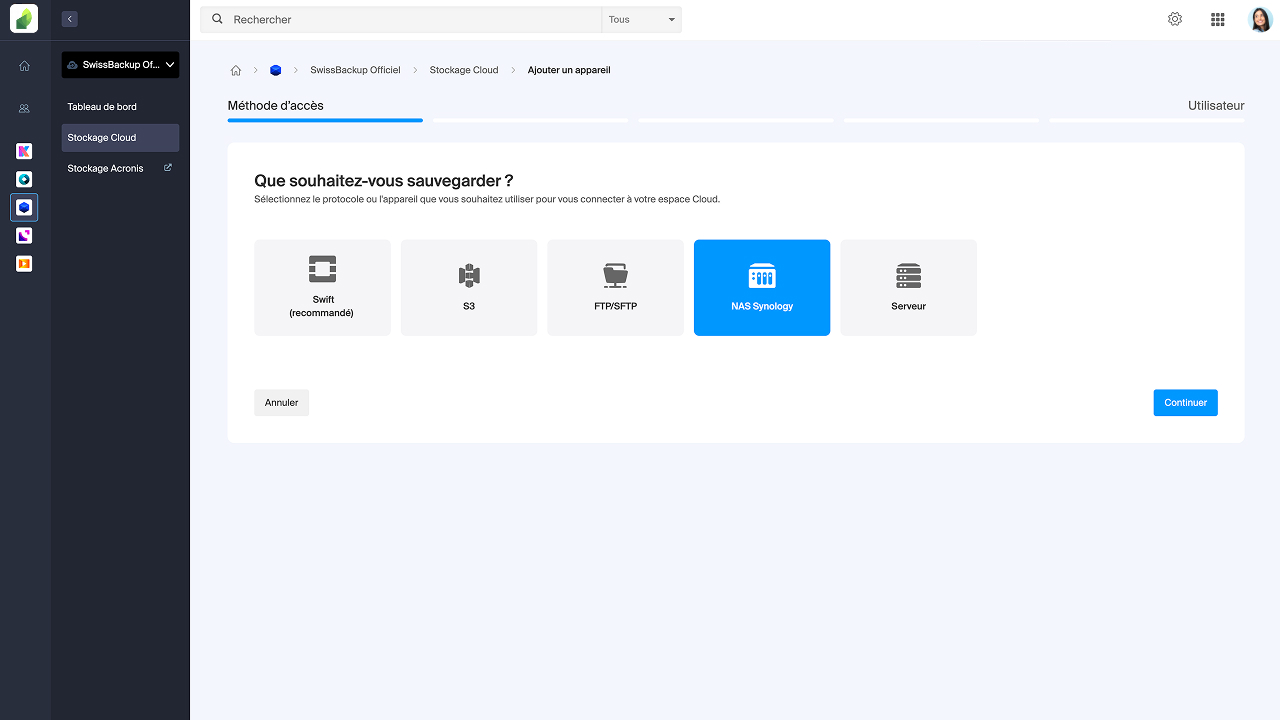The image size is (1280, 720).
Task: Open the settings gear icon
Action: [x=1174, y=18]
